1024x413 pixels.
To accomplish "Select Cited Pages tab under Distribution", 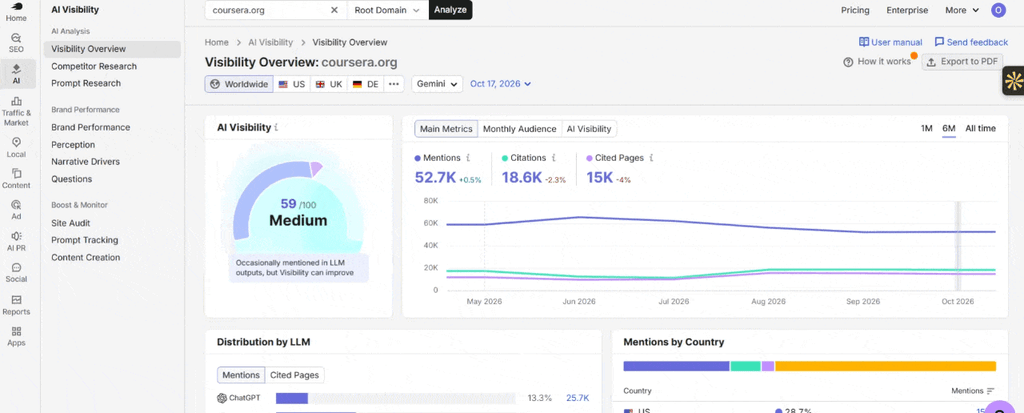I will [x=295, y=375].
